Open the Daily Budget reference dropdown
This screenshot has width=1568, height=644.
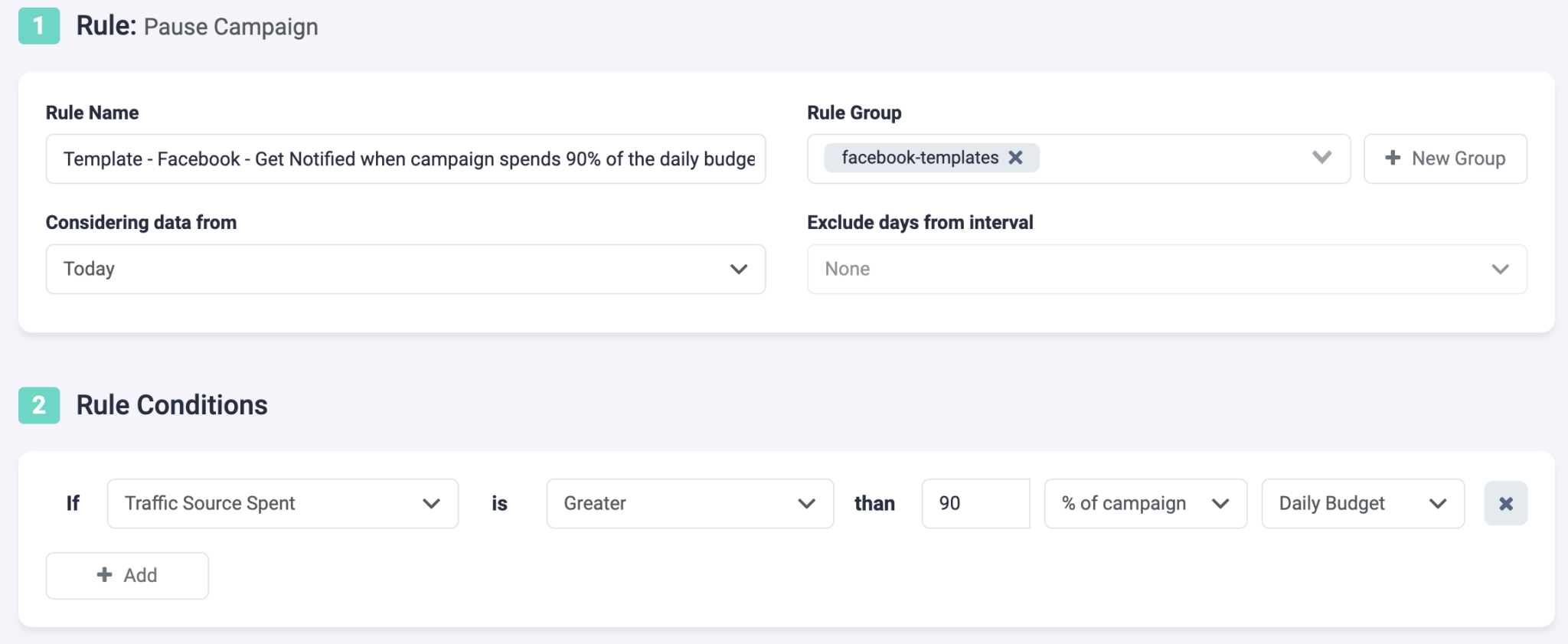(1362, 503)
